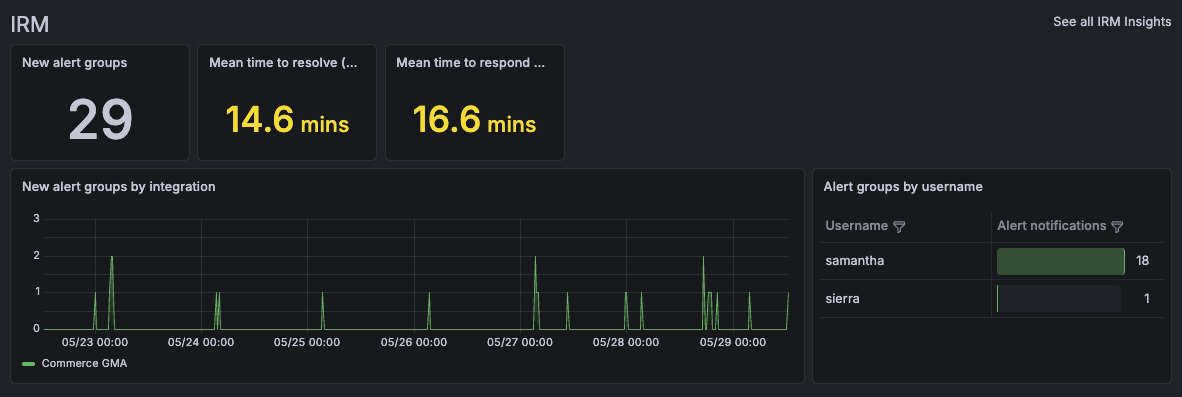Click the Commerce GMA legend label
1182x397 pixels.
coord(84,363)
